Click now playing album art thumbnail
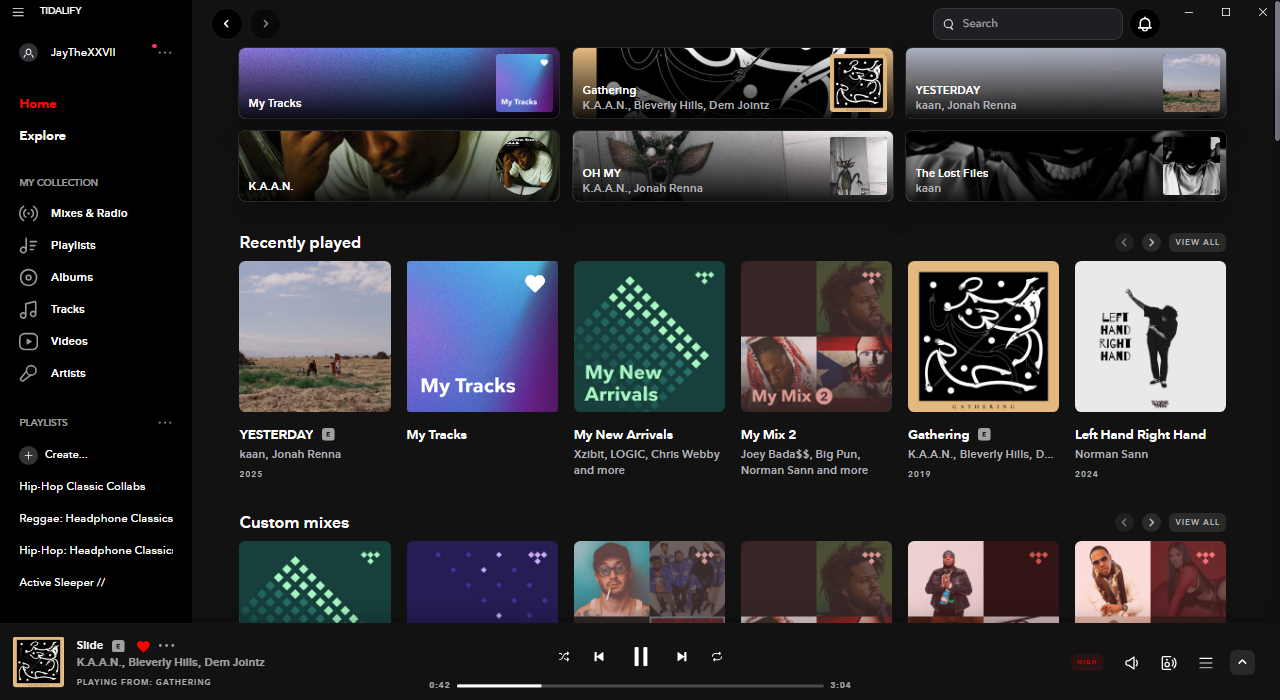This screenshot has width=1280, height=700. [x=38, y=662]
